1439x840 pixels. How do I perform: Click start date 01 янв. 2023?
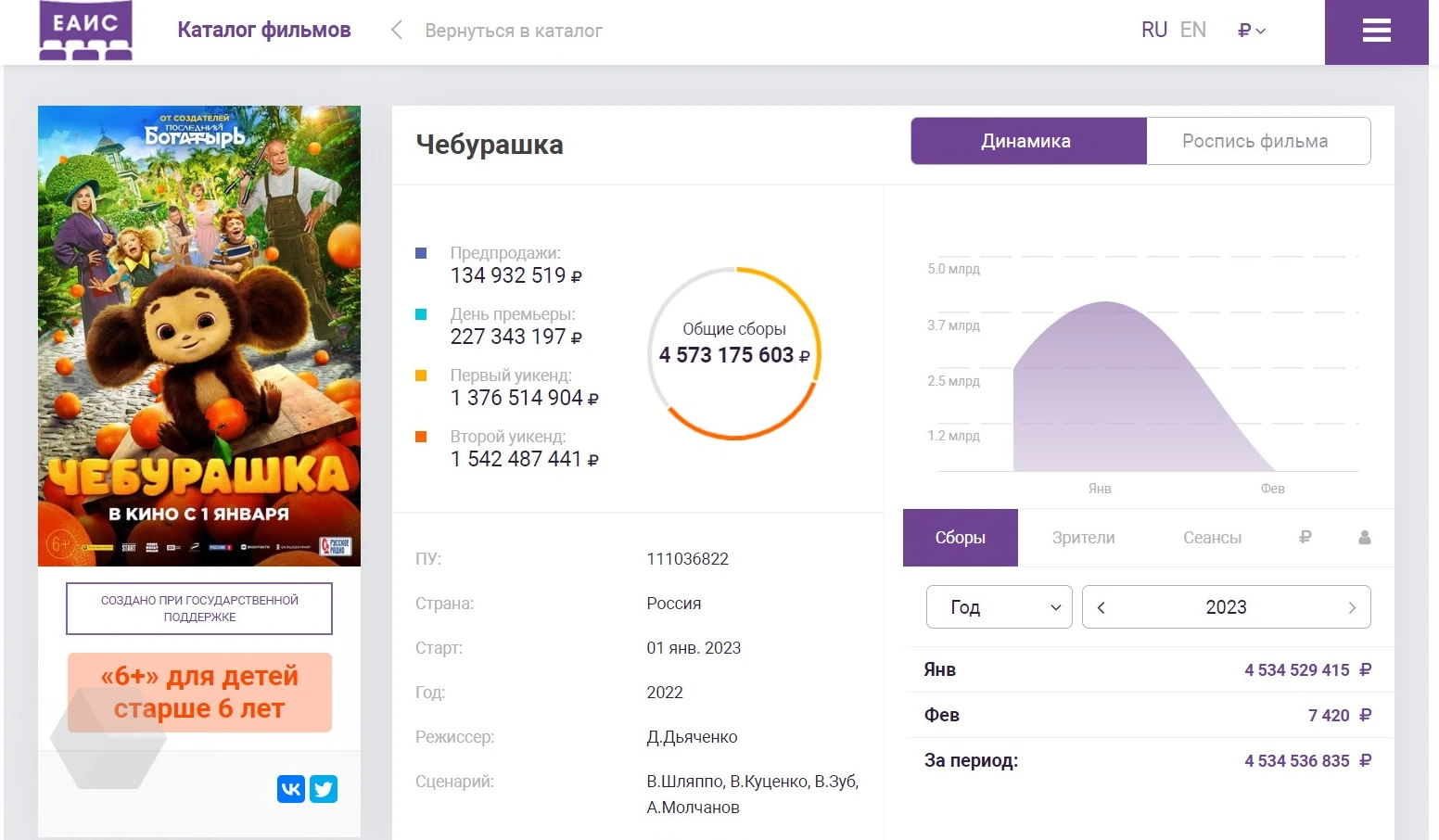694,648
